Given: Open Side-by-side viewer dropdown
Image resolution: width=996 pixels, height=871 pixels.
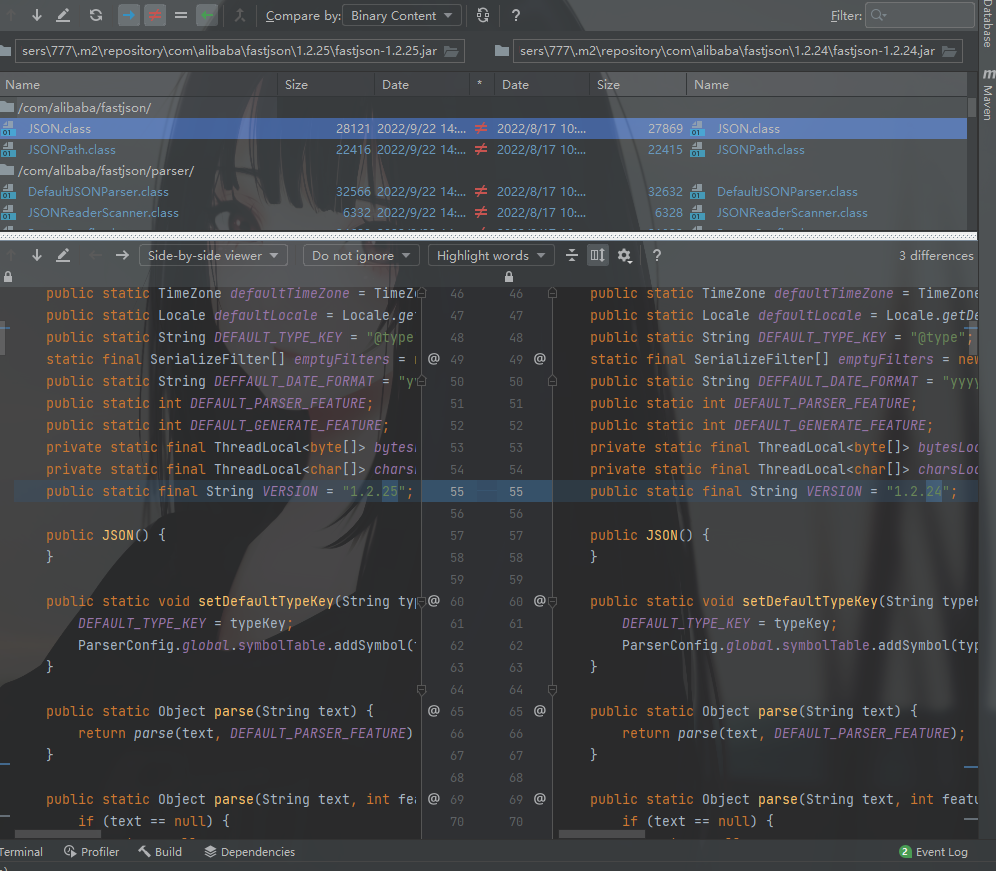Looking at the screenshot, I should pyautogui.click(x=213, y=255).
